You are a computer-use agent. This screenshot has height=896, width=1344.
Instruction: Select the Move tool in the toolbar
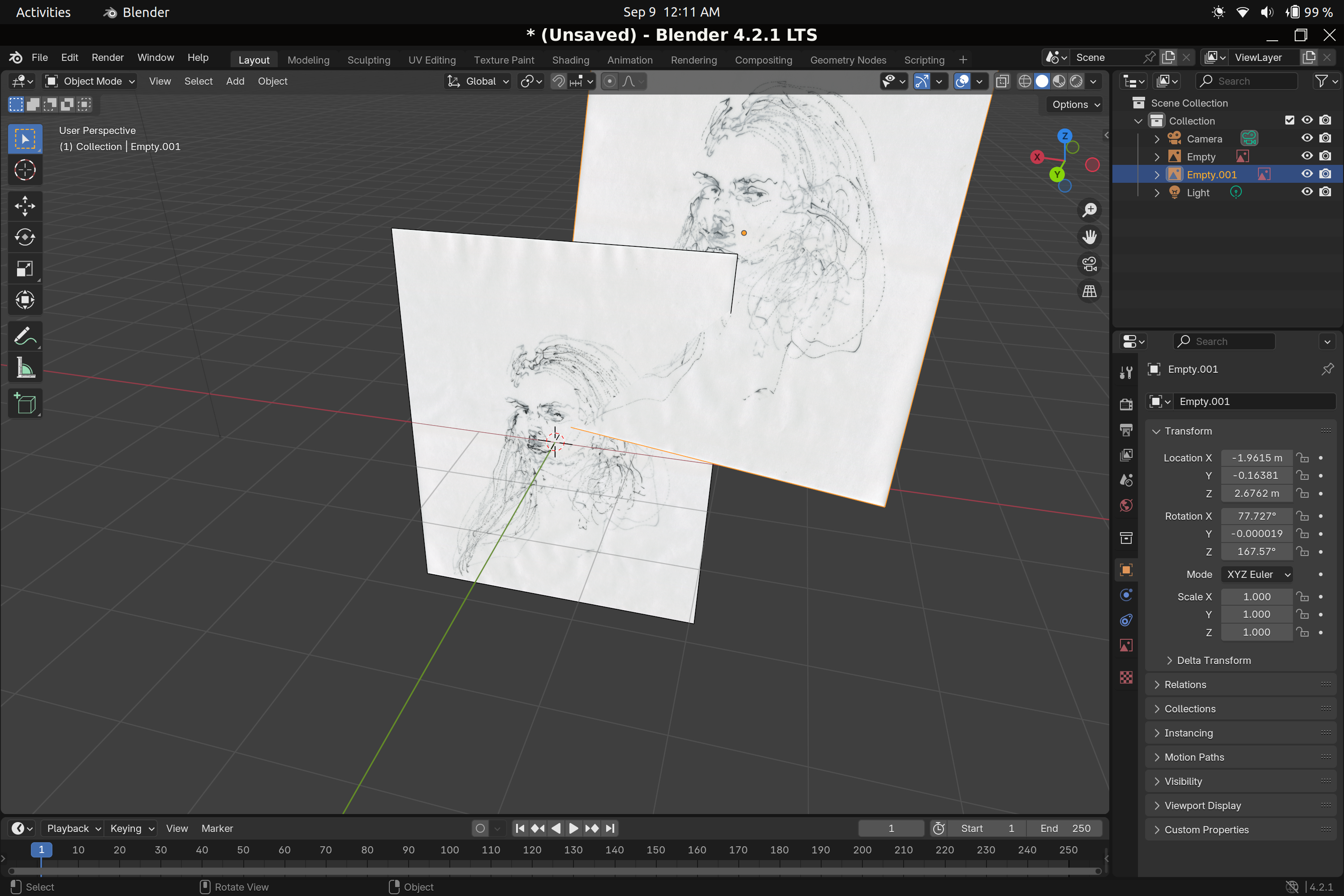[x=25, y=206]
